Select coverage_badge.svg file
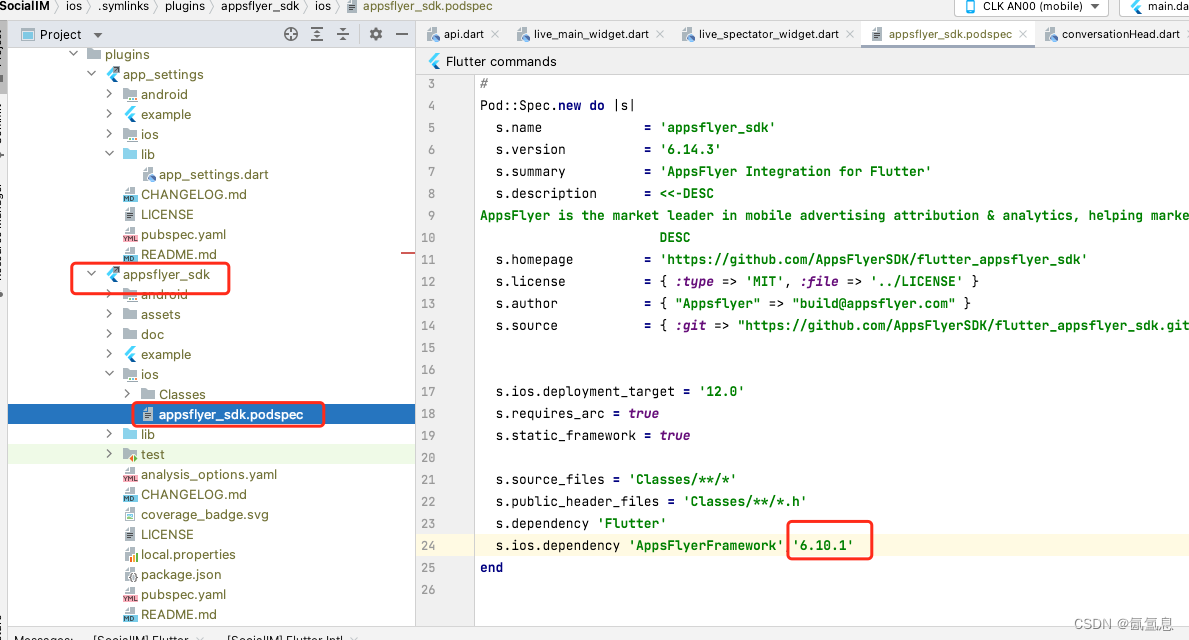1189x640 pixels. tap(205, 514)
